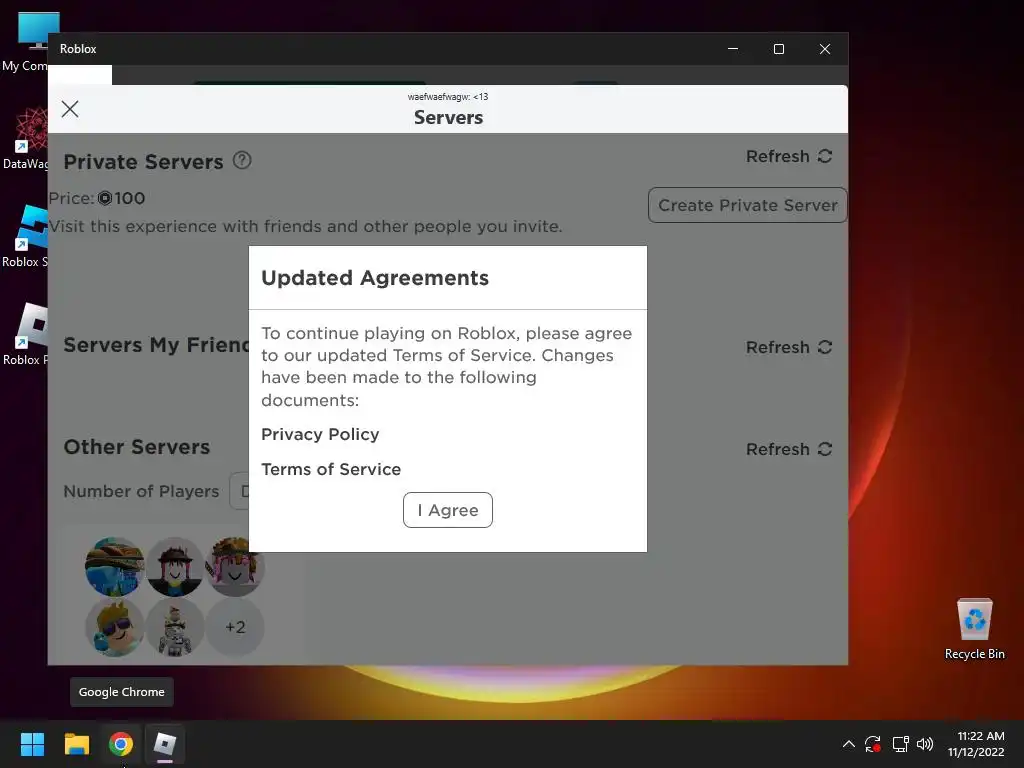Viewport: 1024px width, 768px height.
Task: Open the Windows Start menu
Action: pos(32,744)
